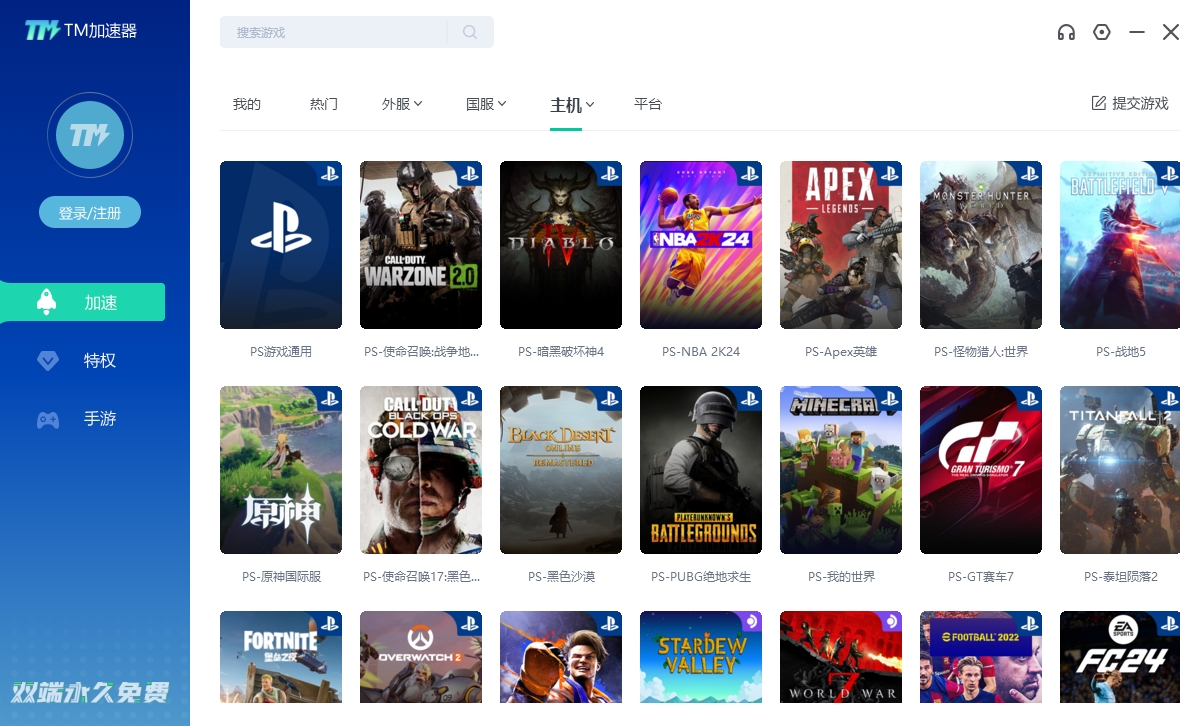Open the Gran Turismo 7 cover
The width and height of the screenshot is (1180, 726).
point(981,470)
